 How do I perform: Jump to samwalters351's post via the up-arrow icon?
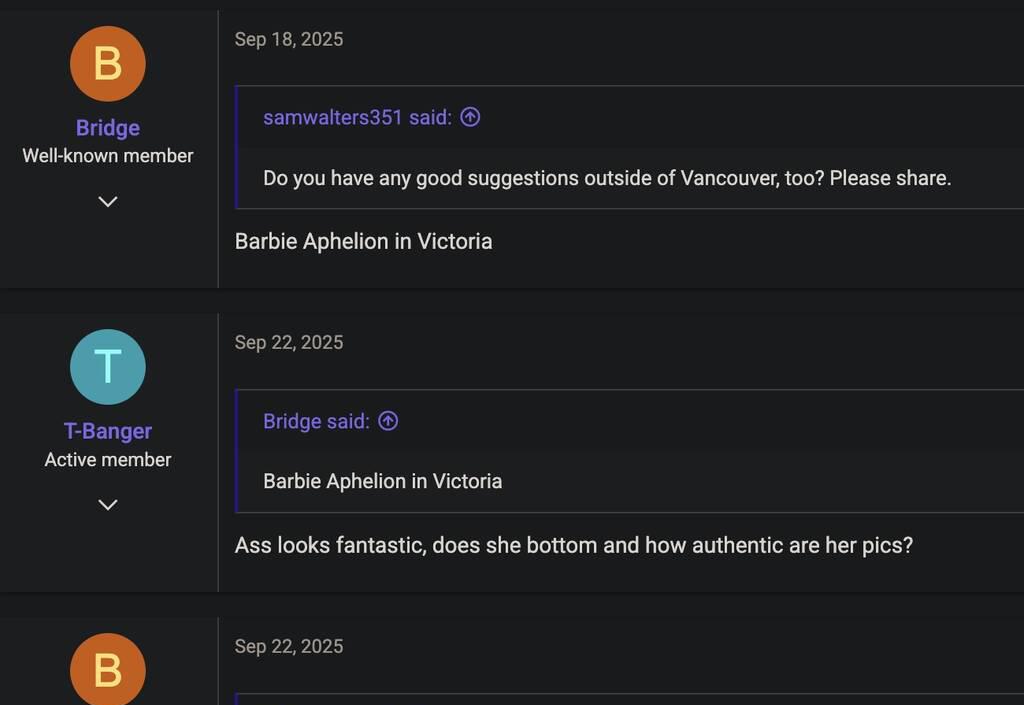point(470,117)
